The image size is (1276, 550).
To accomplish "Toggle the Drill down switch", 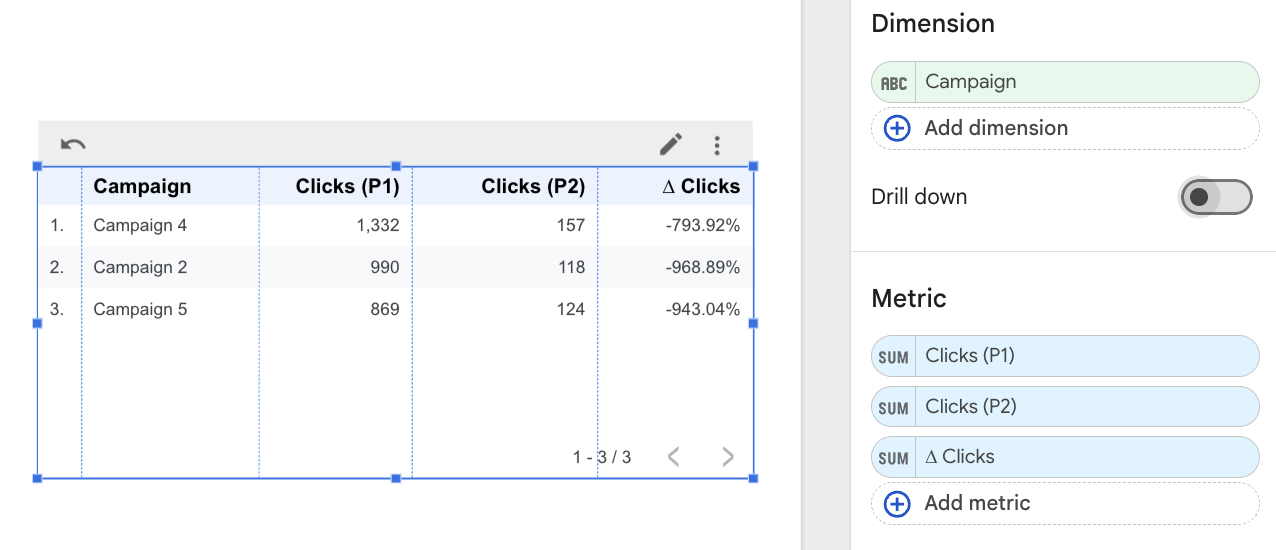I will [1216, 197].
